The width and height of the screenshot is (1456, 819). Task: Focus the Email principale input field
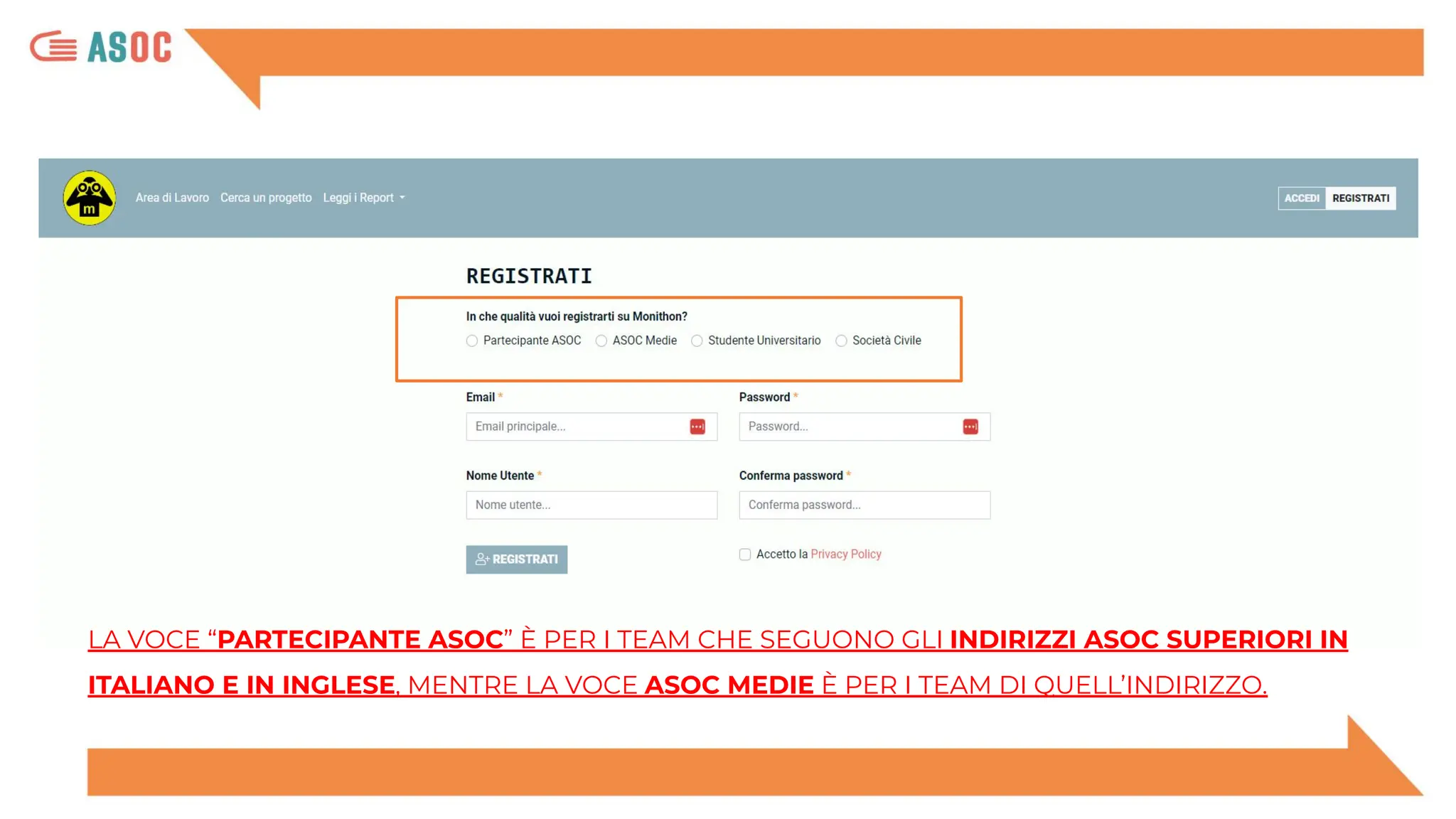(591, 427)
